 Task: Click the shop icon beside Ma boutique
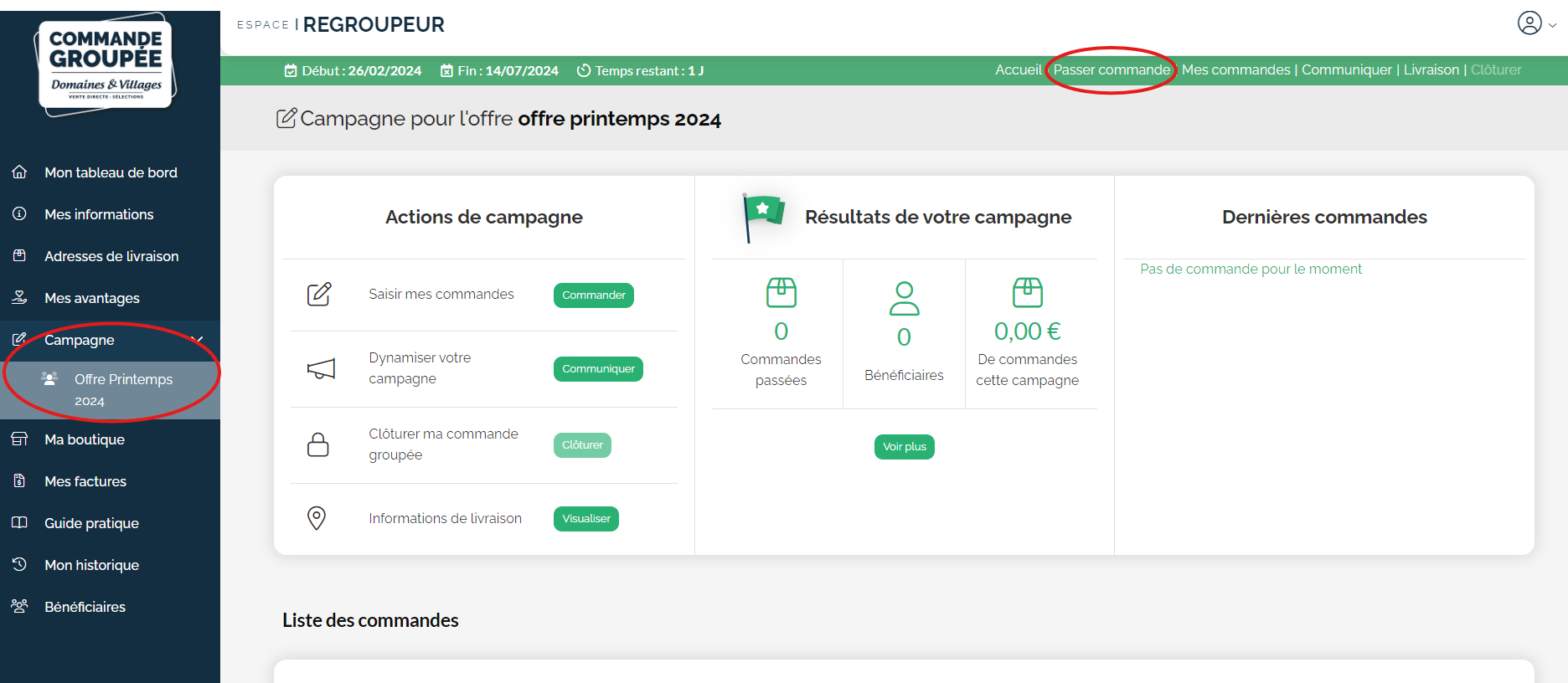pos(19,439)
